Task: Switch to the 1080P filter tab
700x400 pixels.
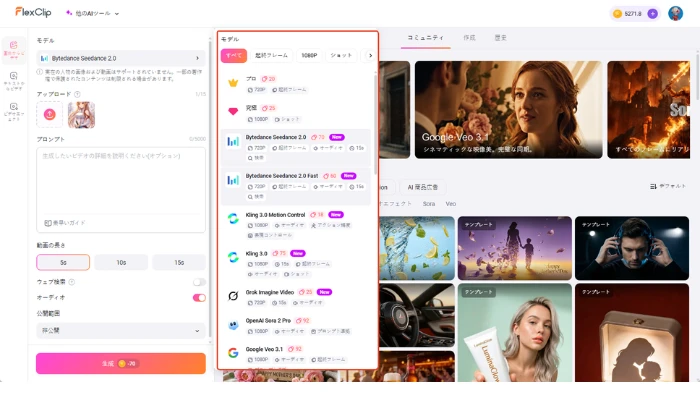Action: point(309,55)
